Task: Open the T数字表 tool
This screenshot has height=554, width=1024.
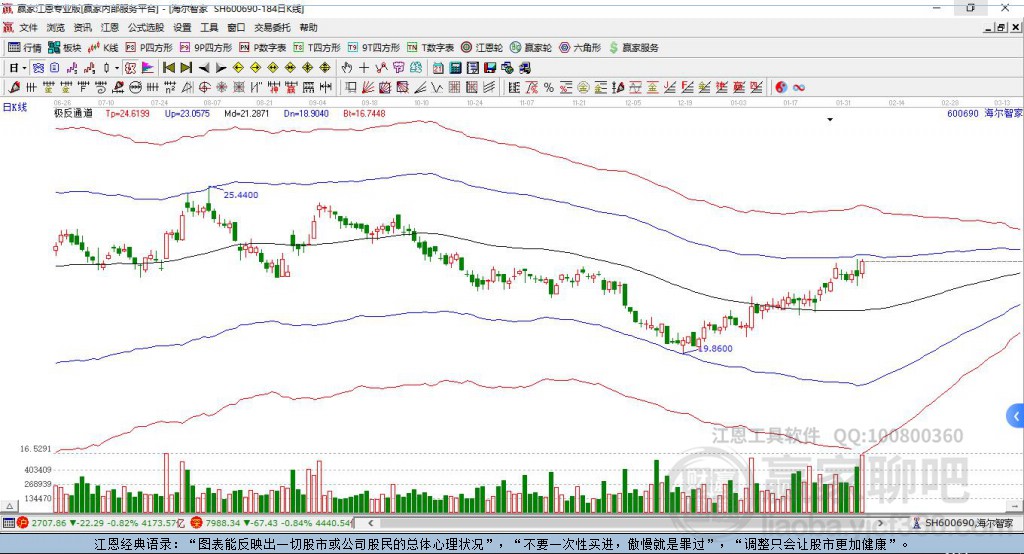Action: click(x=430, y=48)
